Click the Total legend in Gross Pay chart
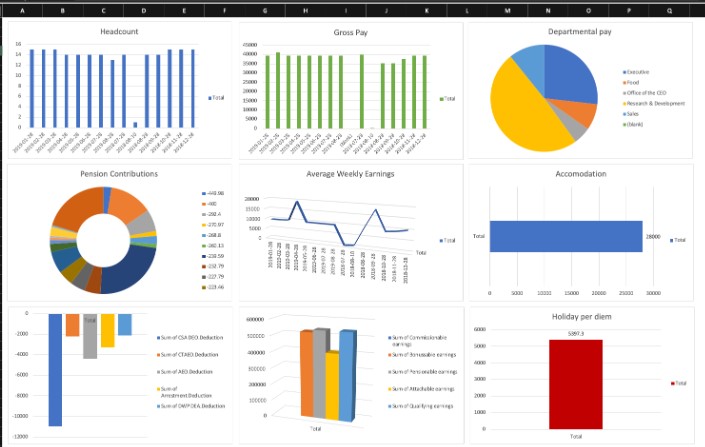705x447 pixels. [x=448, y=99]
